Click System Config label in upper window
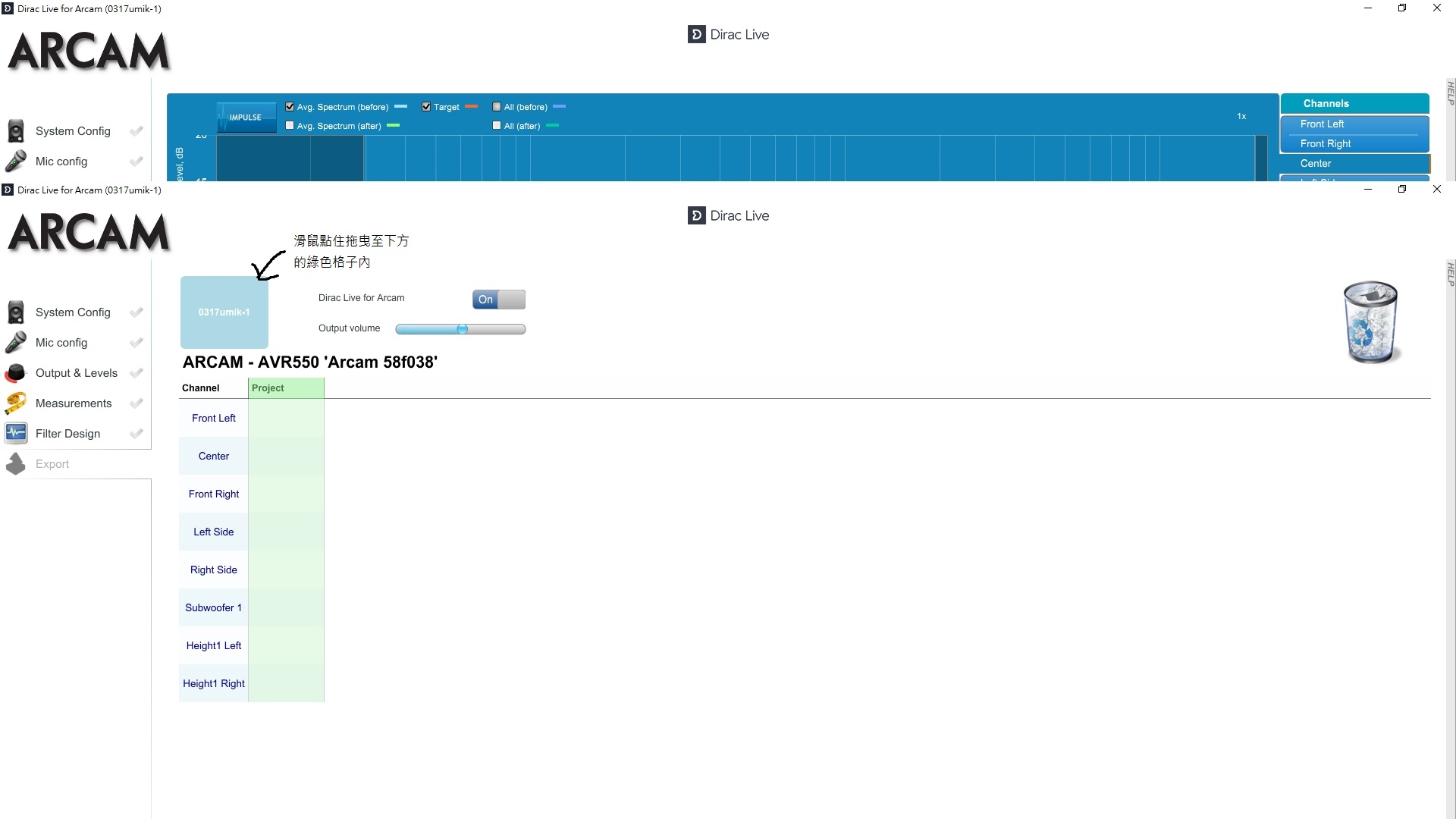 [73, 131]
